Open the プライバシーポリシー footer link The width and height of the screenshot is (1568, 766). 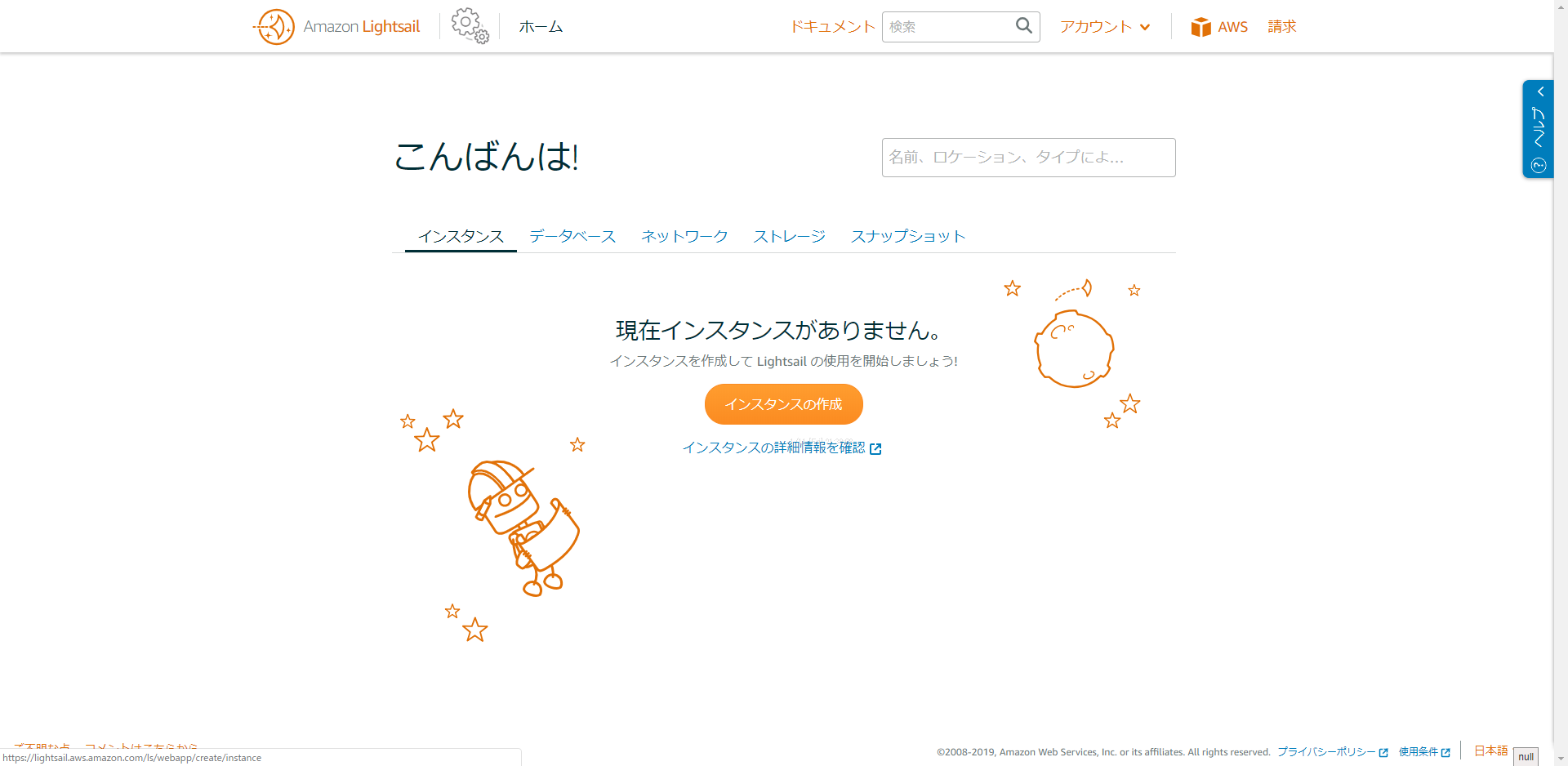coord(1326,752)
